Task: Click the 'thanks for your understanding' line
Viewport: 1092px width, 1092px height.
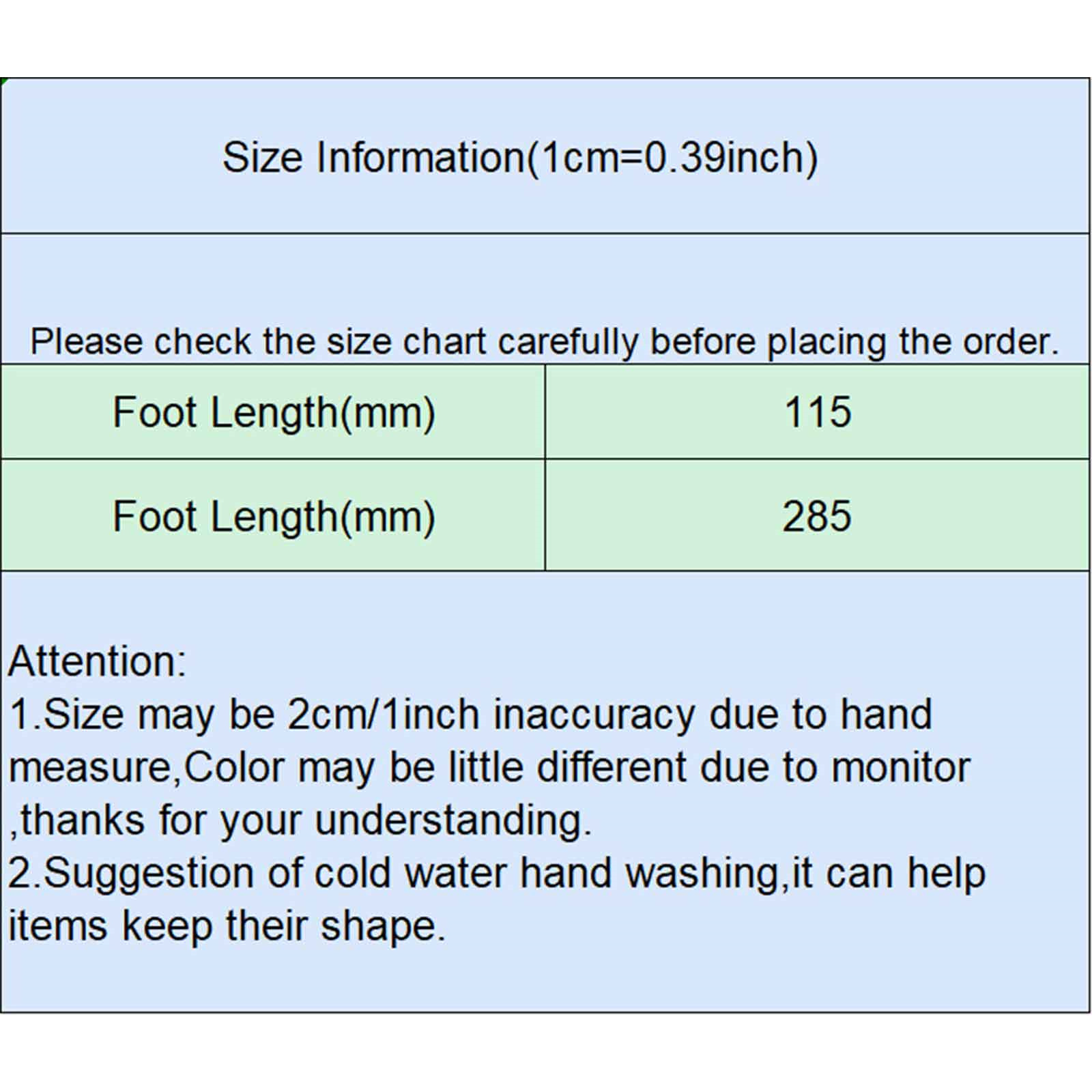Action: [x=300, y=820]
